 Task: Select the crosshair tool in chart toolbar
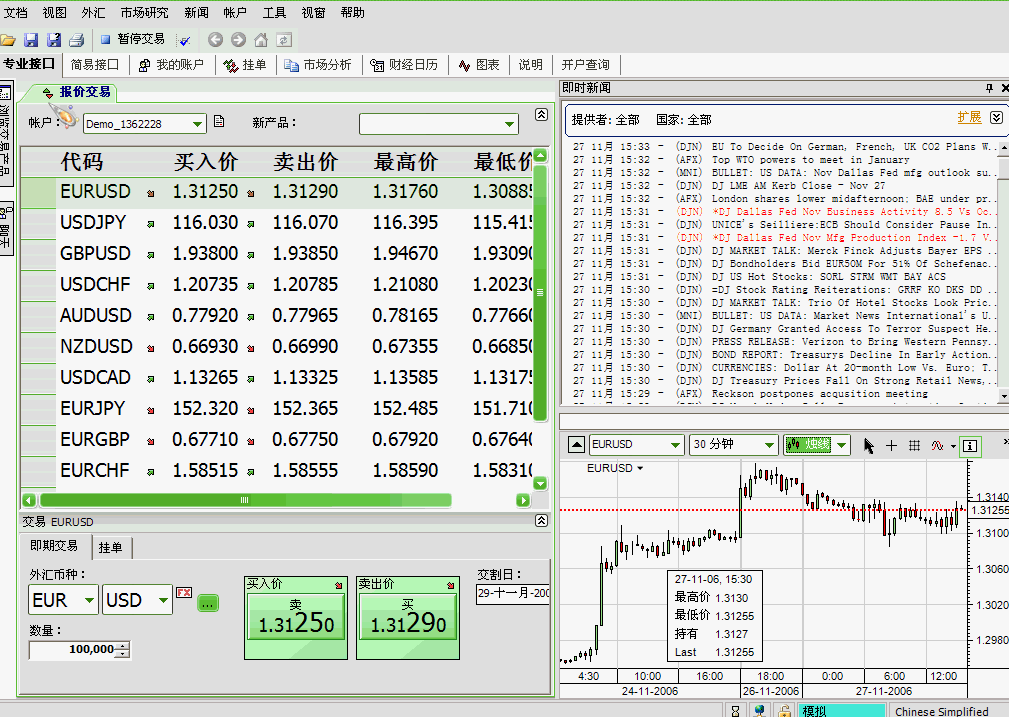point(891,446)
